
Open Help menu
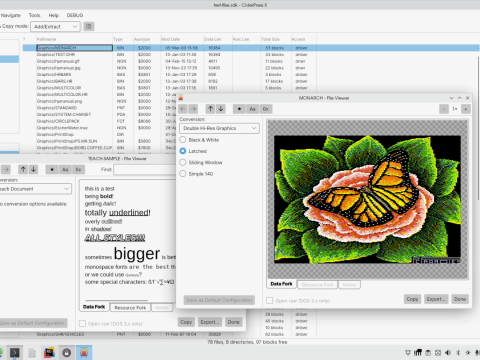pos(54,15)
